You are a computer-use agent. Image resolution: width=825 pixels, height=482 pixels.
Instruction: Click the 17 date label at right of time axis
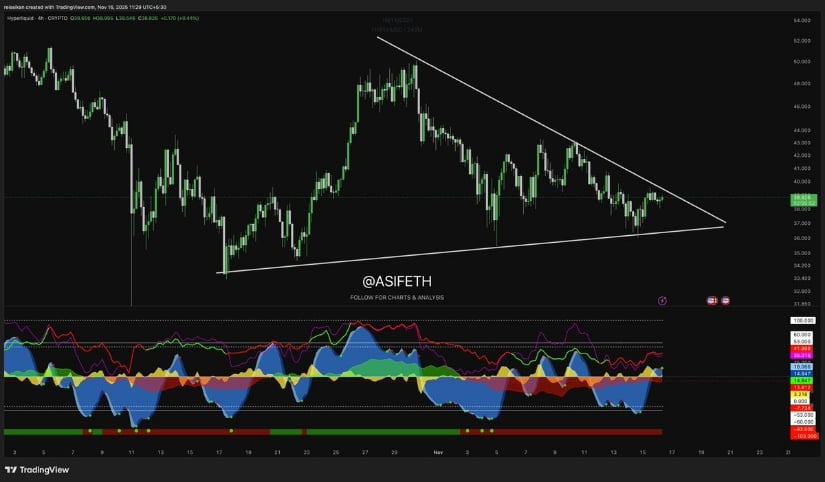tap(670, 451)
